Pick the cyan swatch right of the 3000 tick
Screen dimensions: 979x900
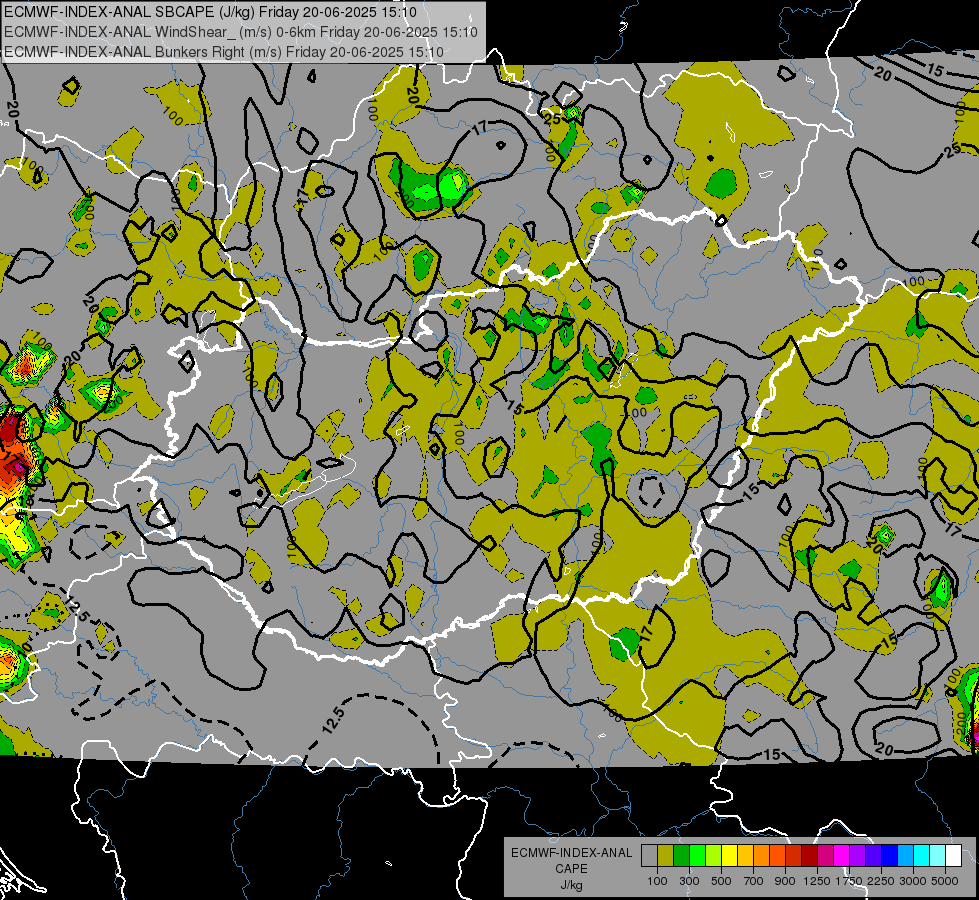click(x=922, y=856)
